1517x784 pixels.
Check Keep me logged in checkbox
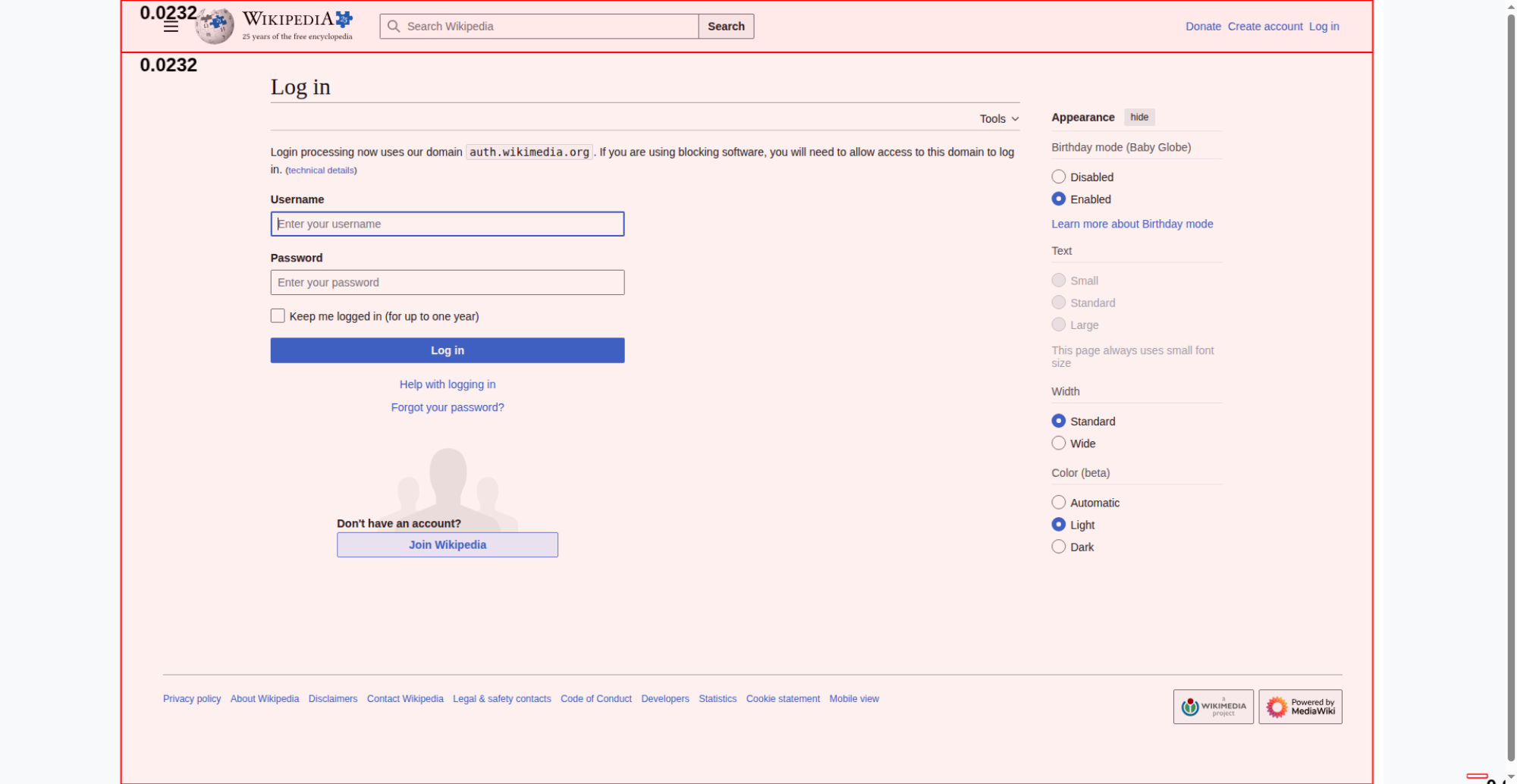coord(278,316)
